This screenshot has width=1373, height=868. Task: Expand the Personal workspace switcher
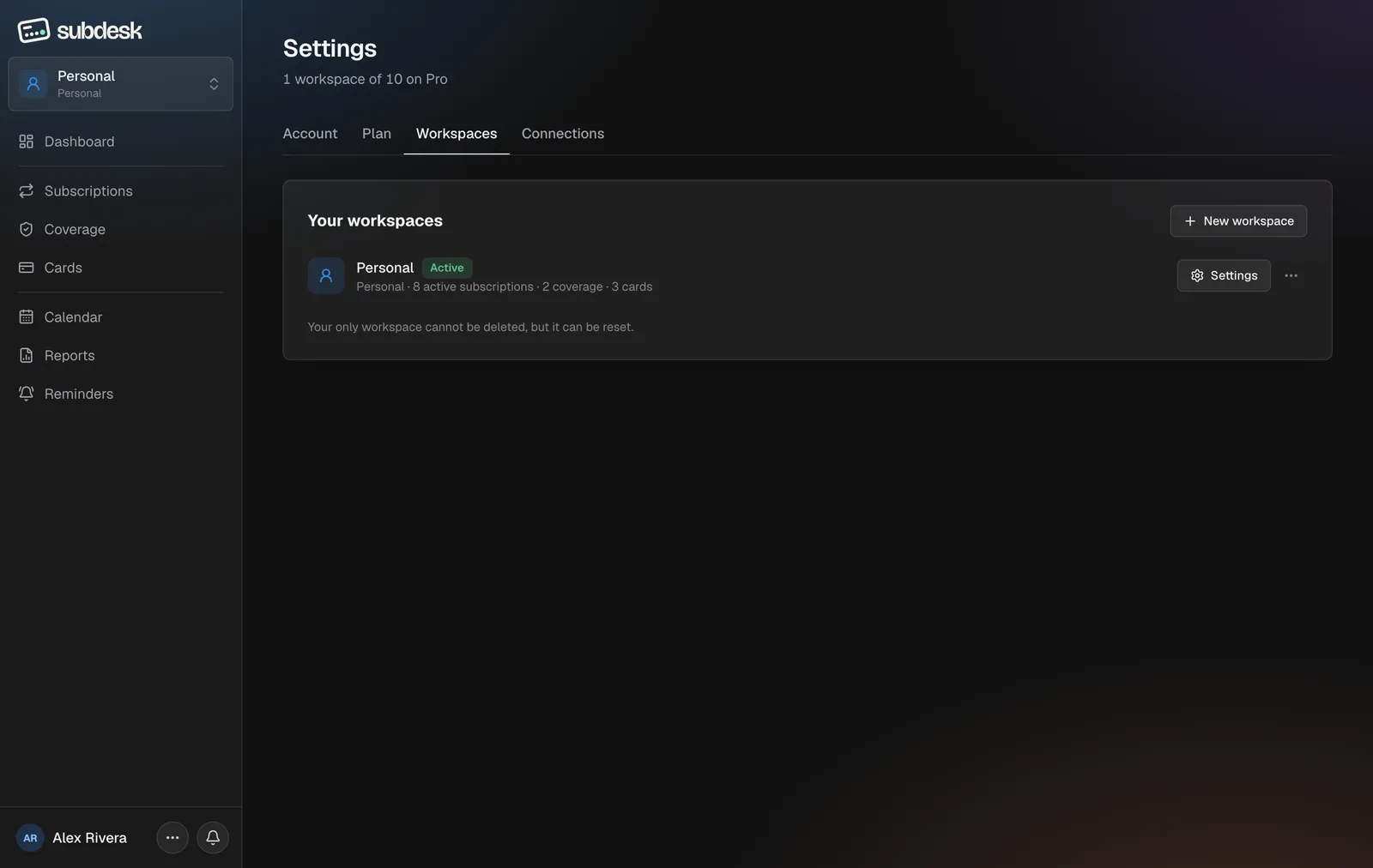pos(120,84)
